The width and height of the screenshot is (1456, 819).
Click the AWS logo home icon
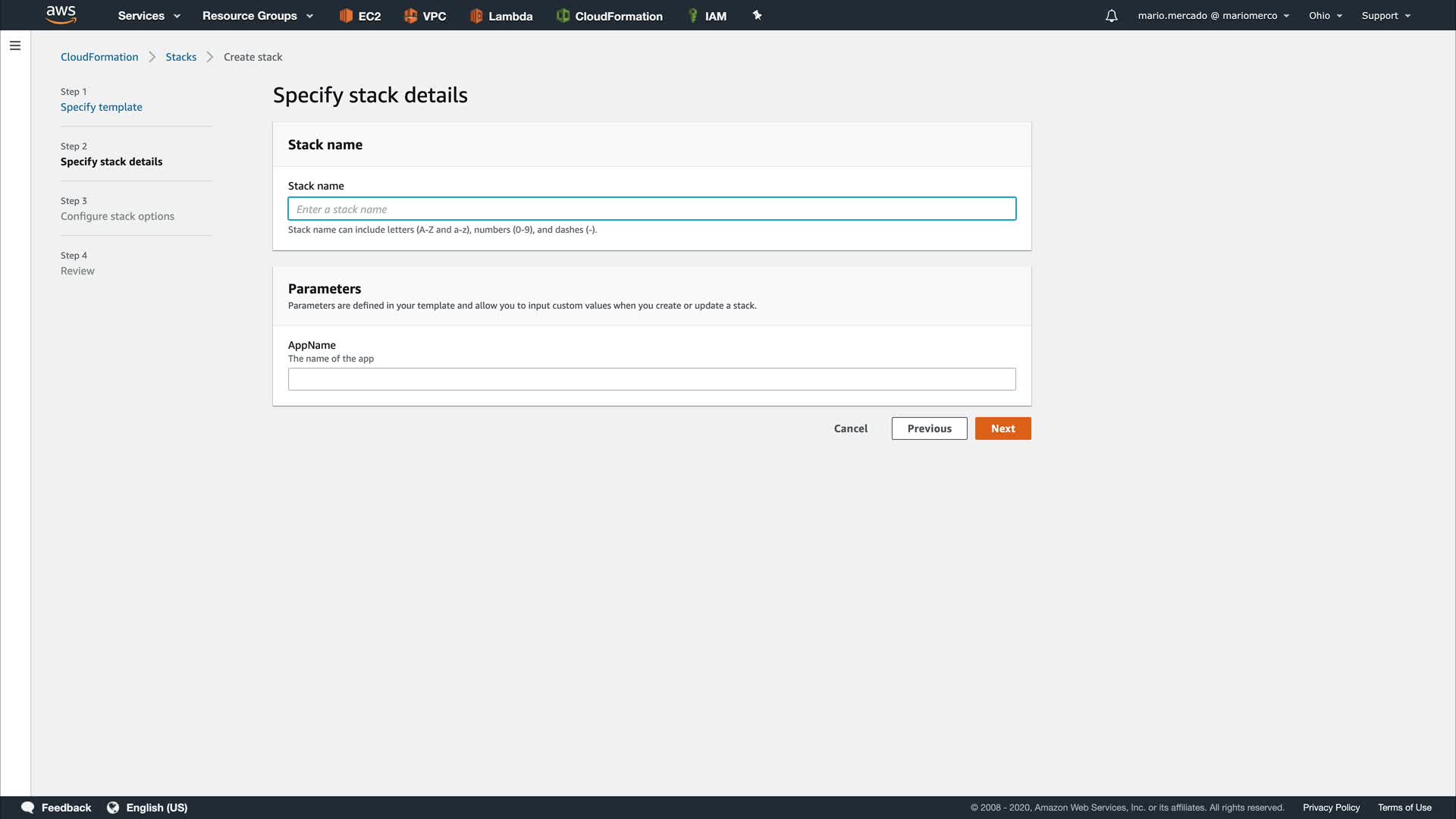coord(61,14)
